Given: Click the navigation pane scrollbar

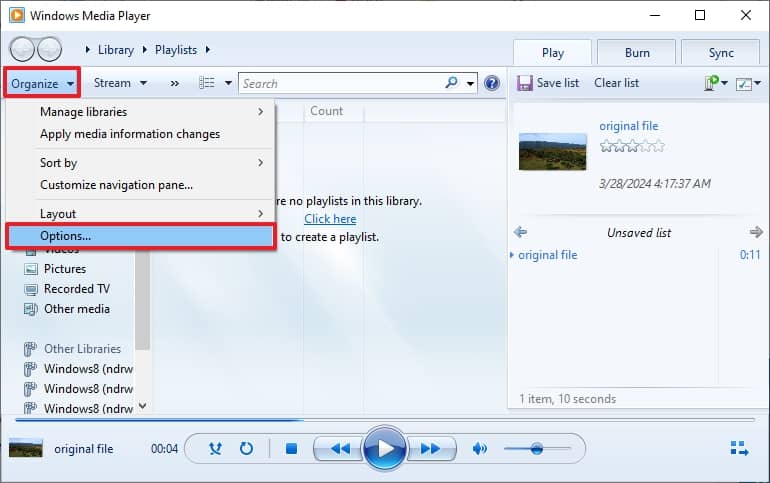Looking at the screenshot, I should tap(142, 299).
